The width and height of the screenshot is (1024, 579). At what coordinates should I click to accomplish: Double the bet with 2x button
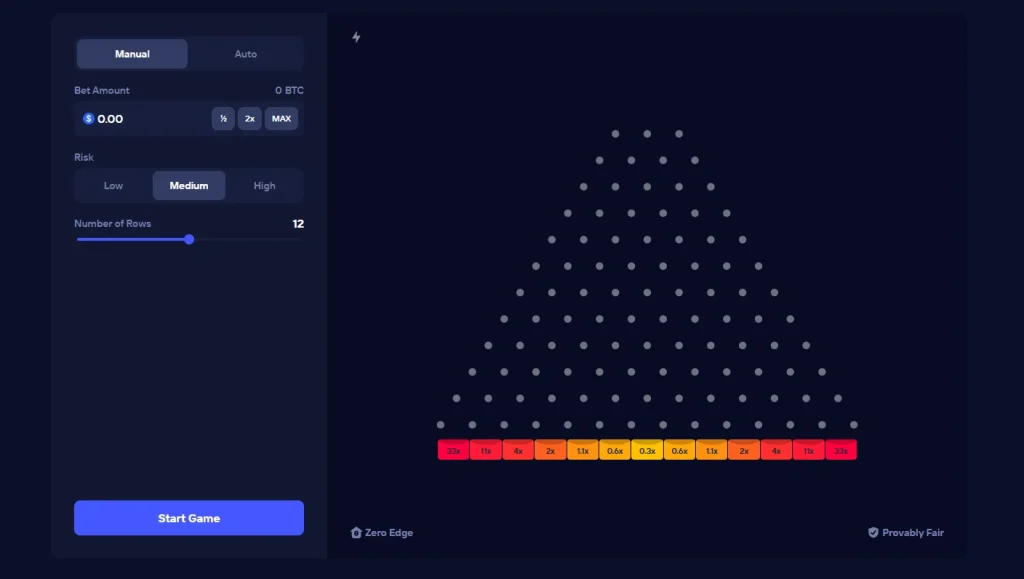[x=249, y=119]
